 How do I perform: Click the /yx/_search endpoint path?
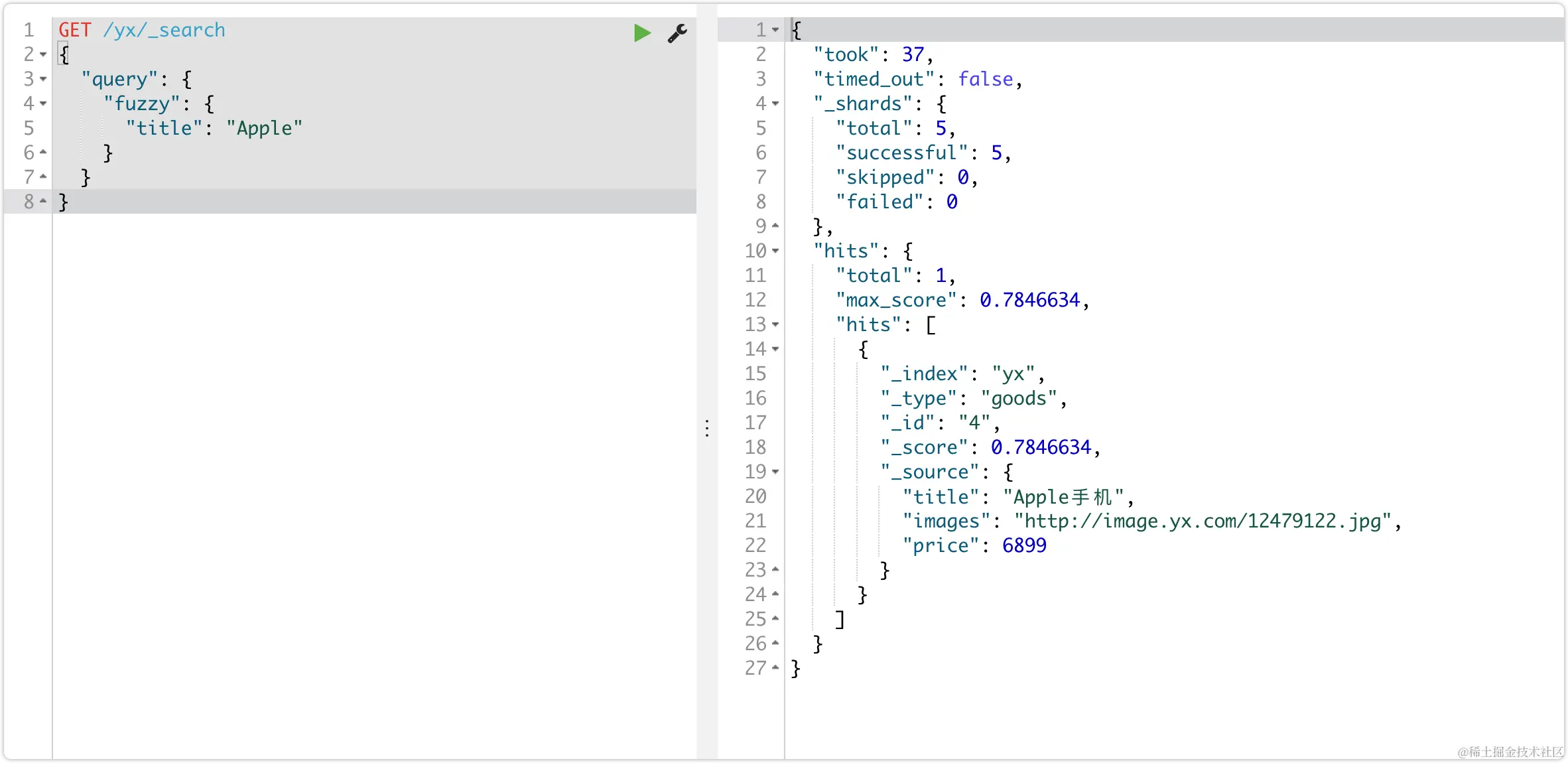pos(164,30)
